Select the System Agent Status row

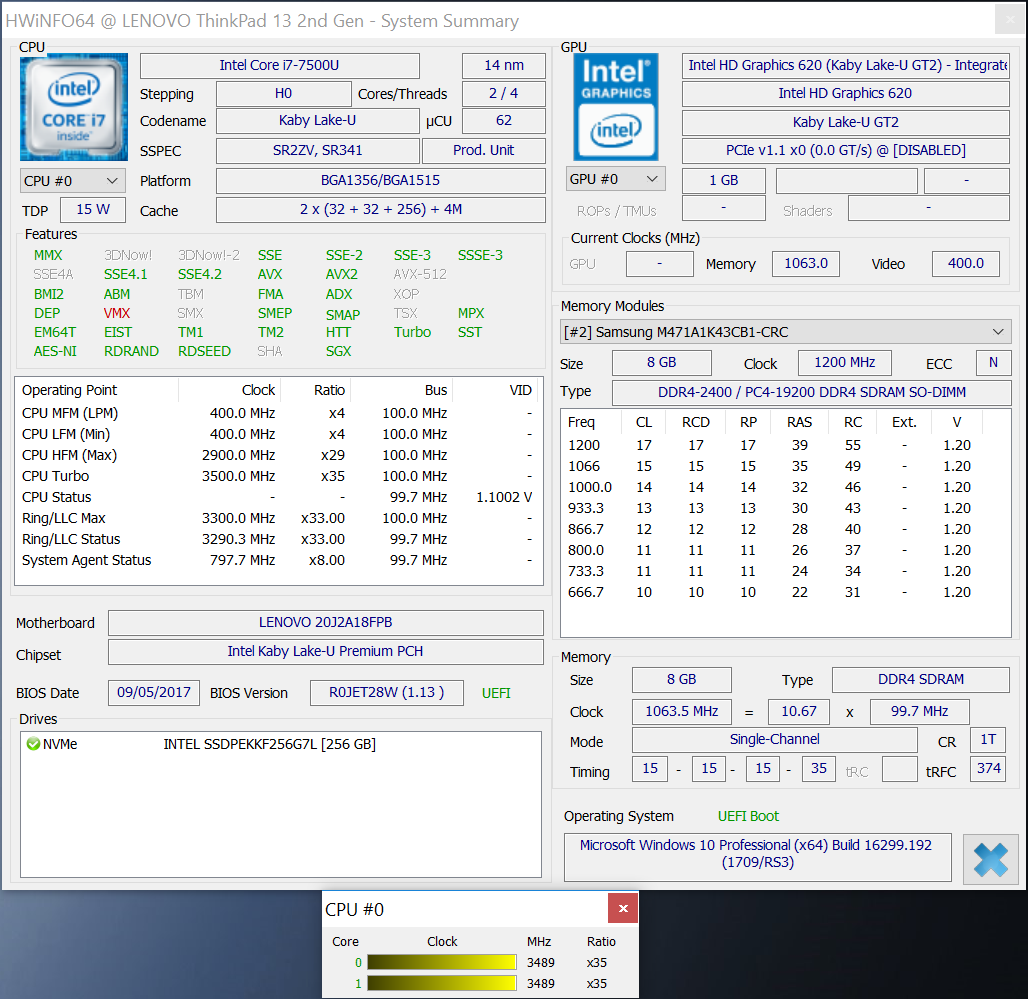point(279,560)
